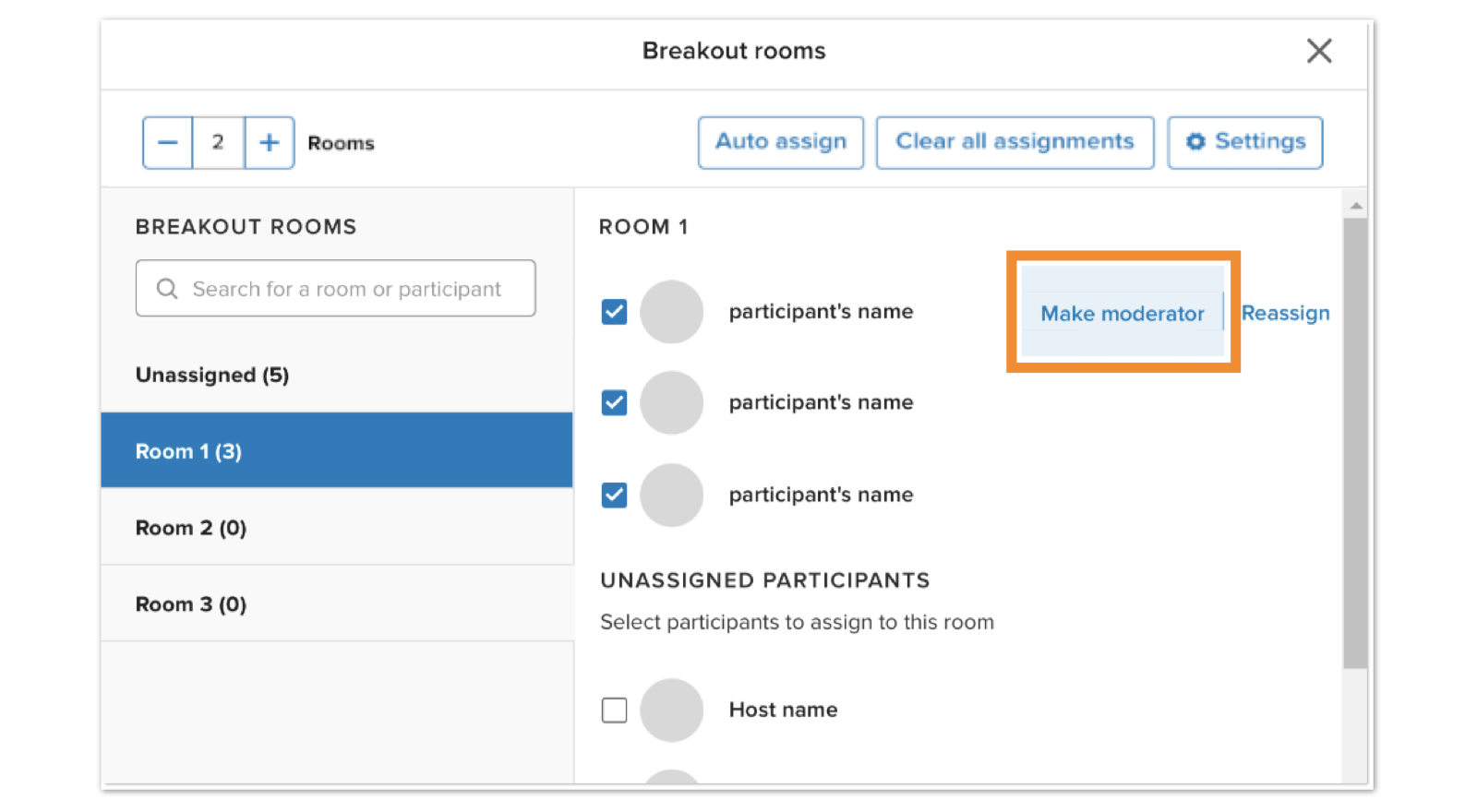The height and width of the screenshot is (812, 1477).
Task: Click the first participant's avatar in Room 1
Action: point(671,312)
